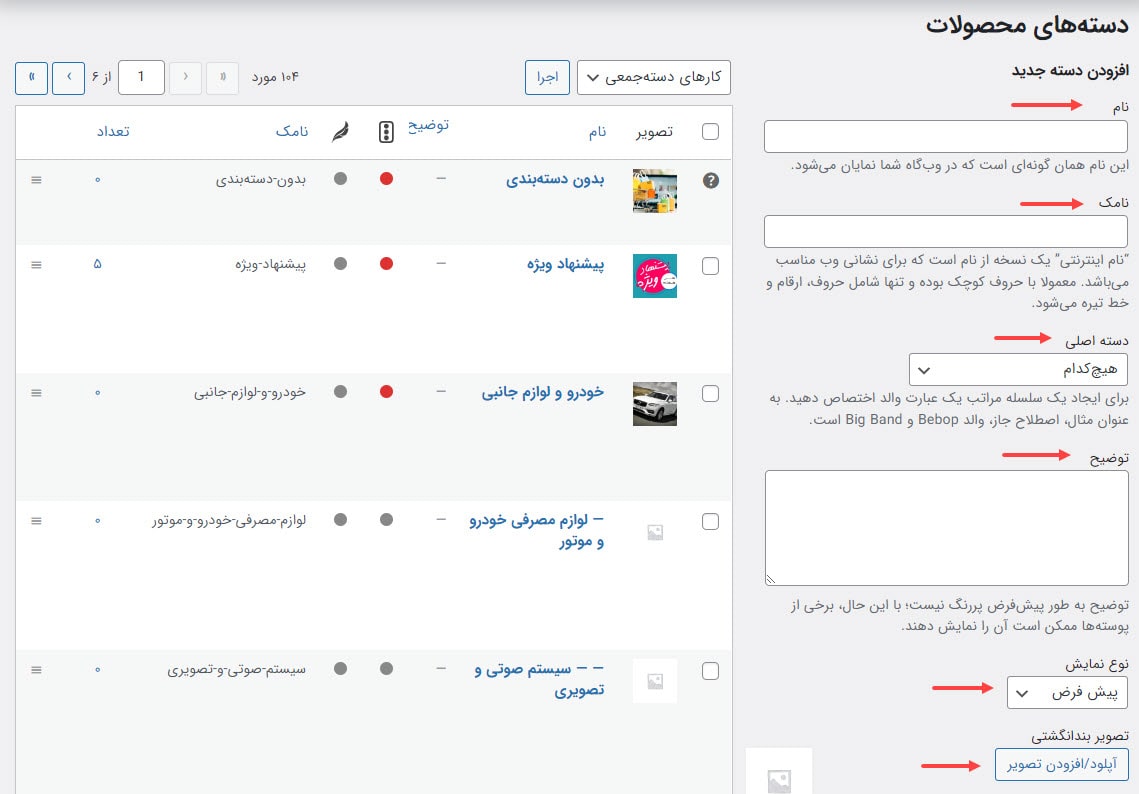
Task: Click the drag handle of پیشنهاد ویژه row
Action: click(37, 265)
